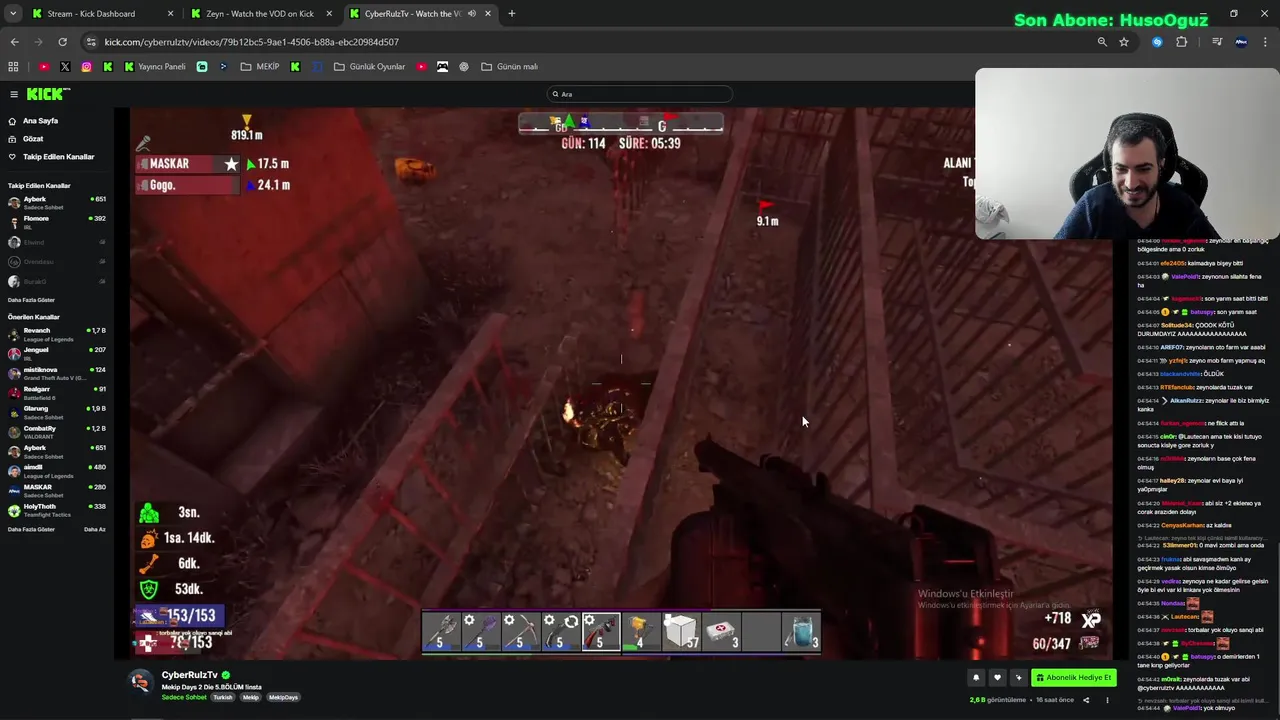1280x720 pixels.
Task: Open the Chrome apps grid bookmark
Action: [13, 67]
